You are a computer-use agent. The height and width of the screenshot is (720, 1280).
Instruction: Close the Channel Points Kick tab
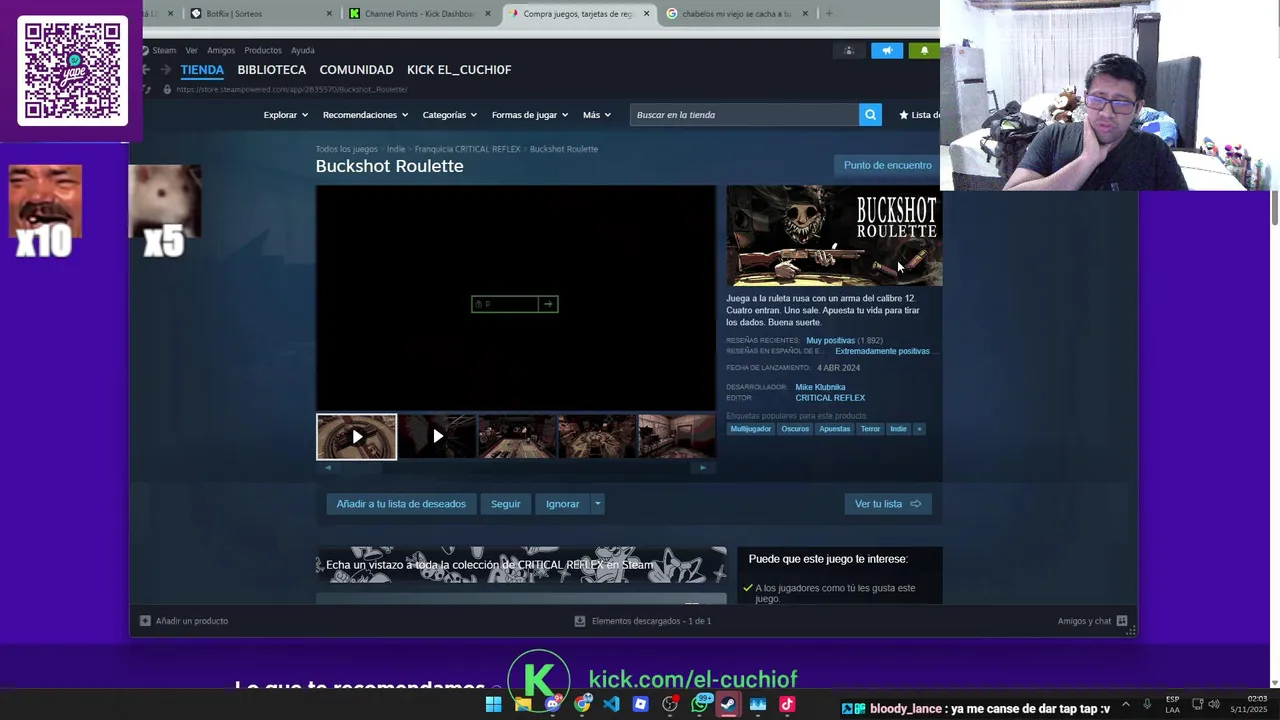[x=489, y=14]
